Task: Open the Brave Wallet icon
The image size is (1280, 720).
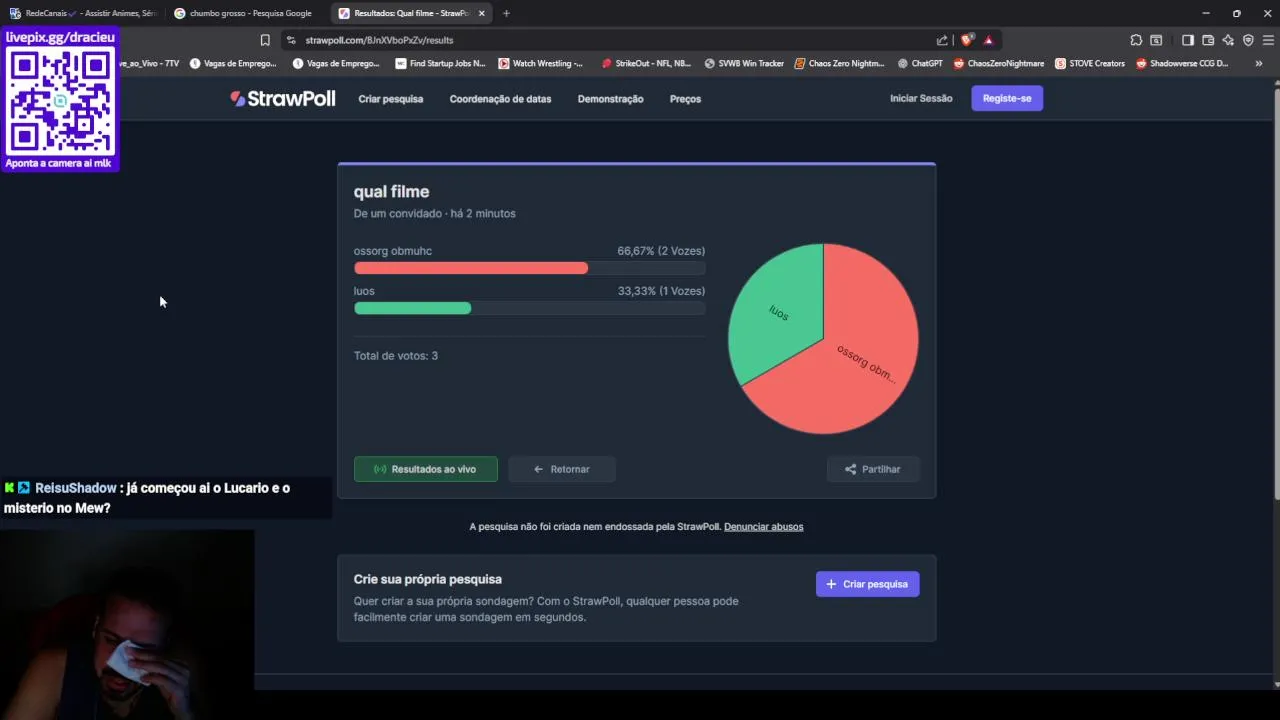Action: point(1208,40)
